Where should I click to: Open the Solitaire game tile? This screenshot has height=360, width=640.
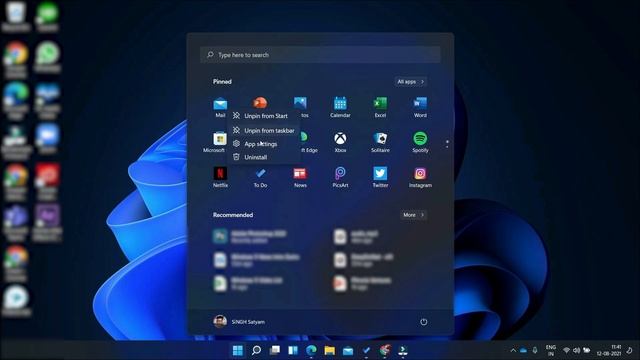(x=380, y=142)
